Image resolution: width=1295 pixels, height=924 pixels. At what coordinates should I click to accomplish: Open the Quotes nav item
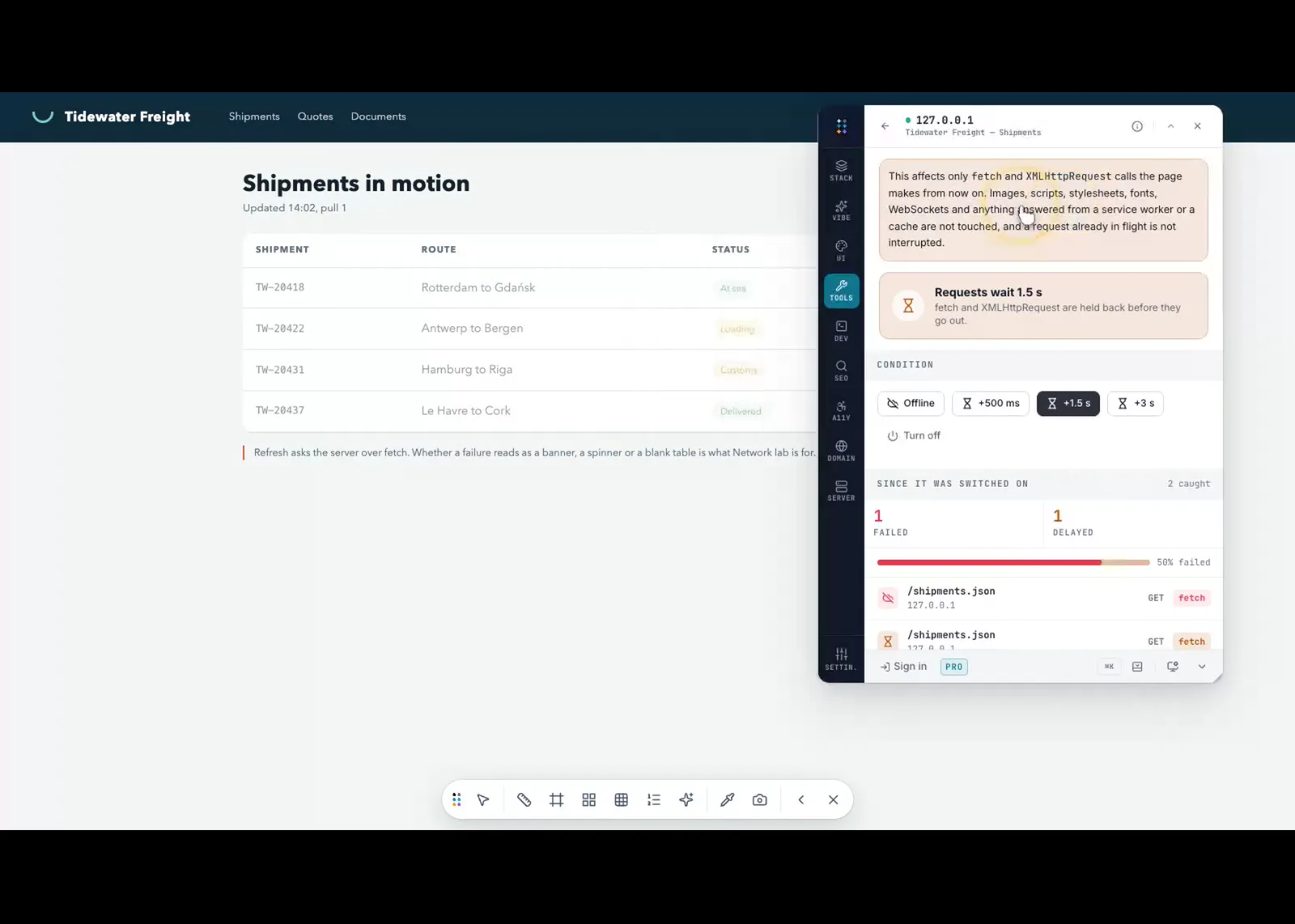(315, 117)
